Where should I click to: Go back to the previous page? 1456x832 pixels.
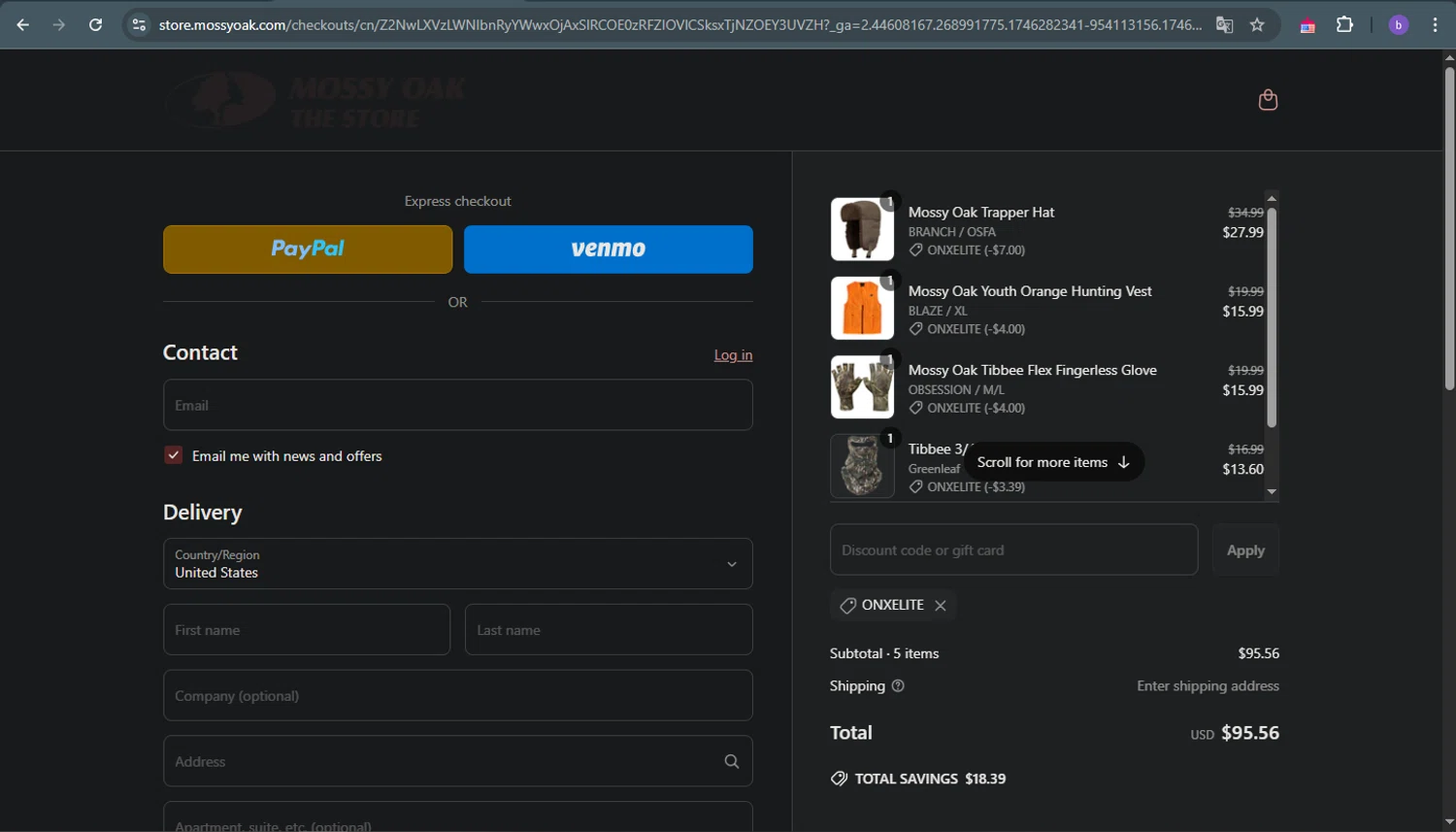[x=23, y=24]
